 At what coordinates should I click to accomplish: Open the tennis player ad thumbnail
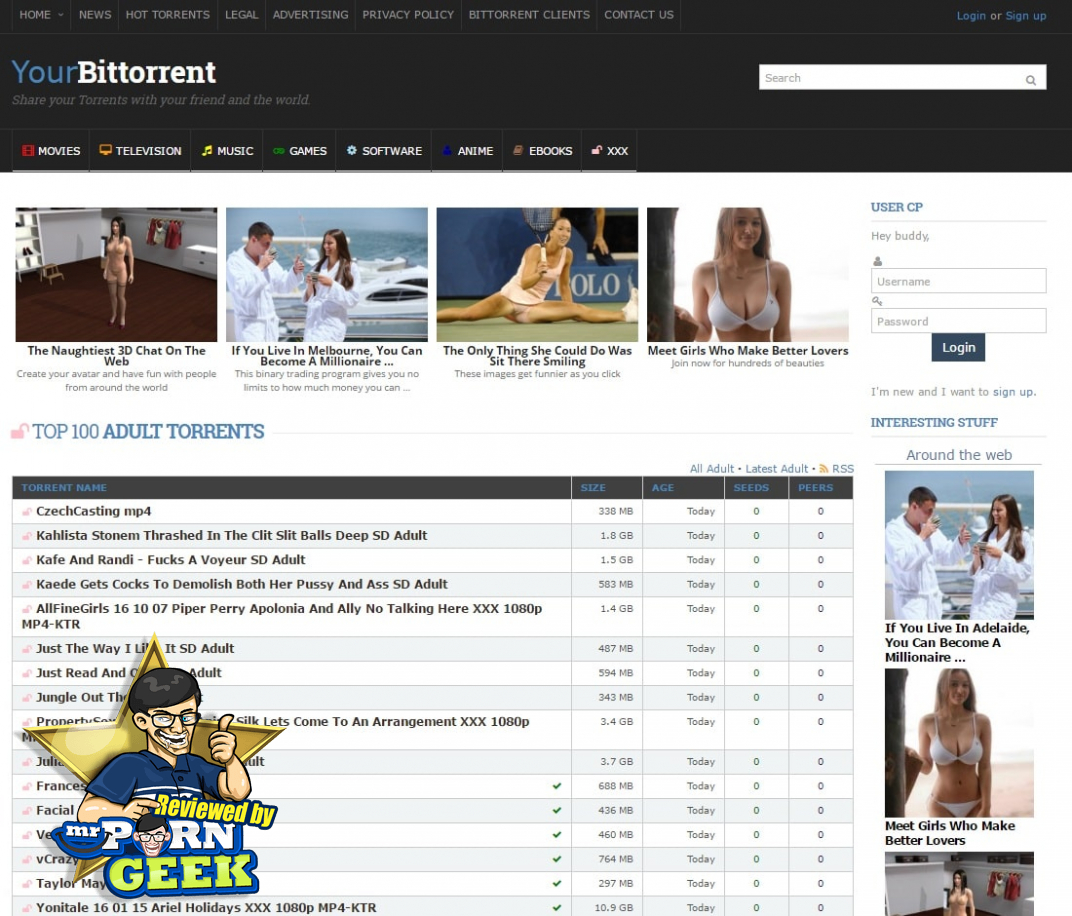[537, 275]
